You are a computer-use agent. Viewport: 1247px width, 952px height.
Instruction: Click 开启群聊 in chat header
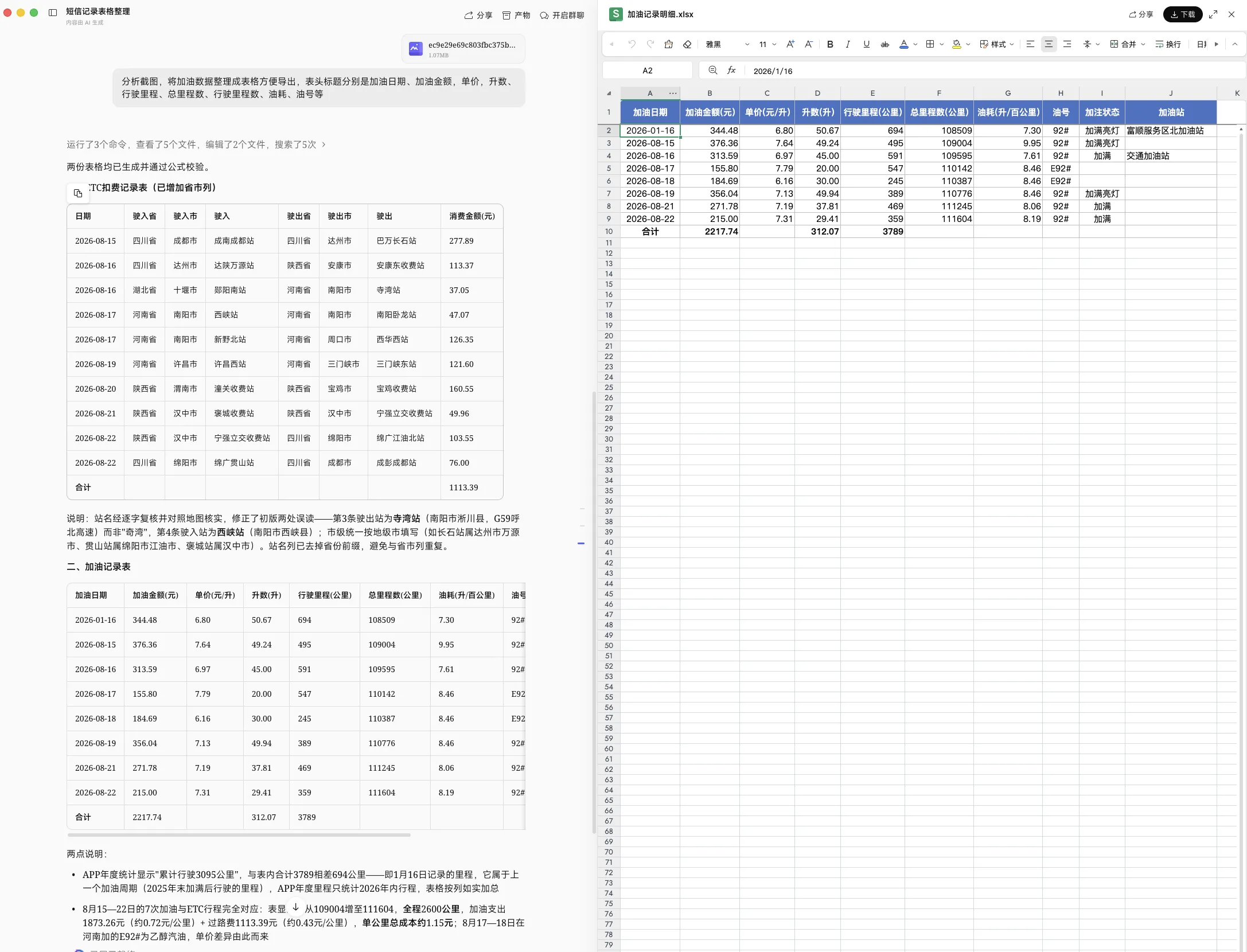point(562,15)
